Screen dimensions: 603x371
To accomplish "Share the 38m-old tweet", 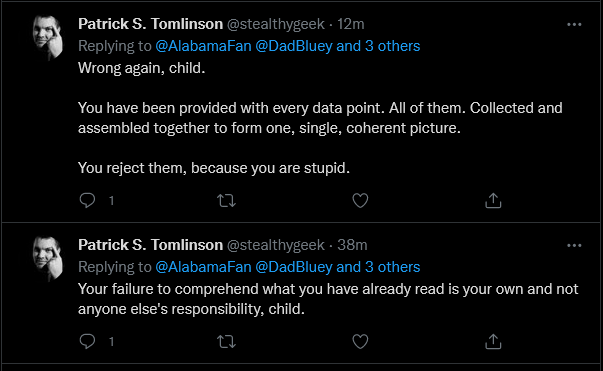I will 493,341.
